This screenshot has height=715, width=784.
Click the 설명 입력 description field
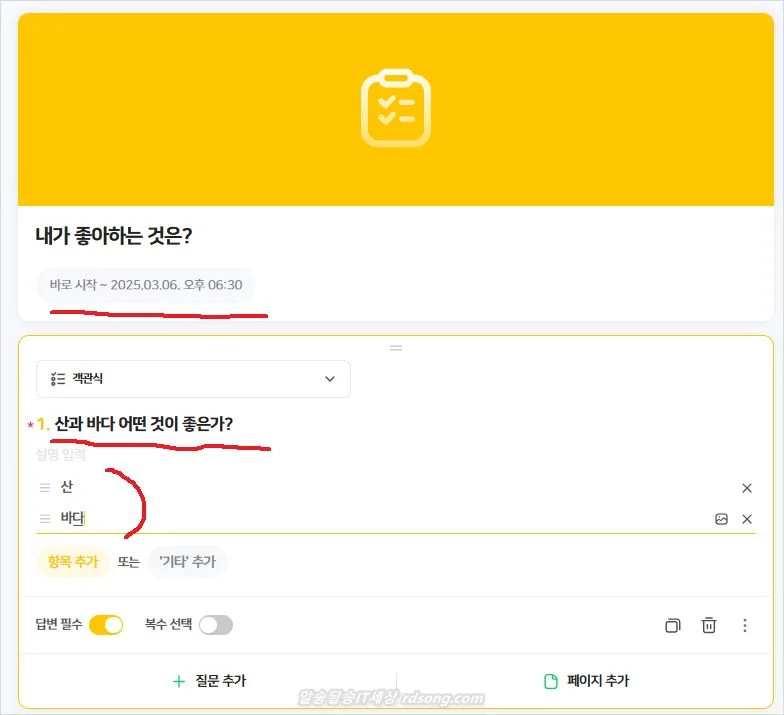point(62,455)
